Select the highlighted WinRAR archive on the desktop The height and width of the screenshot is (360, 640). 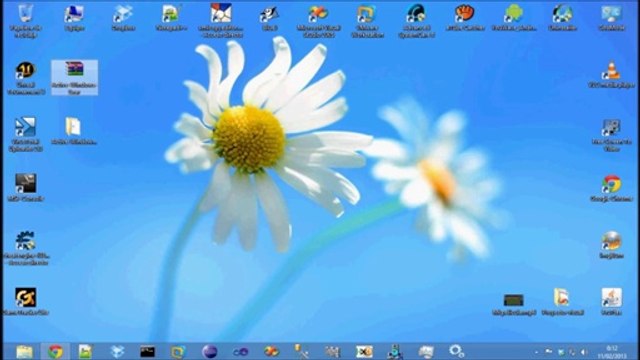click(74, 78)
